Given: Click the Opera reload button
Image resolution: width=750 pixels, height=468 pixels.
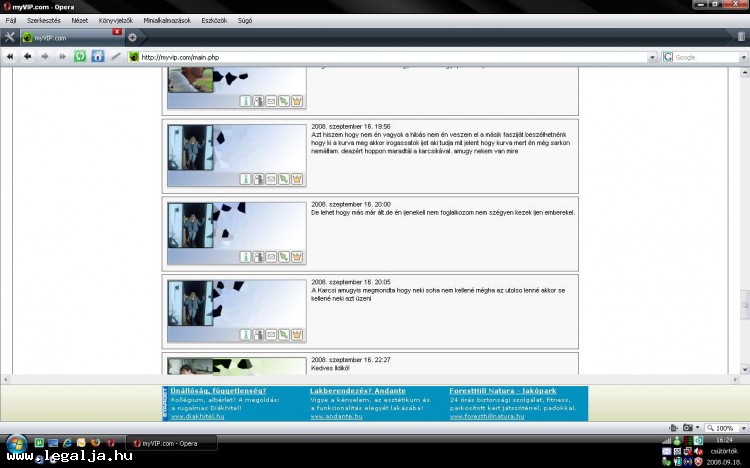Looking at the screenshot, I should 80,57.
